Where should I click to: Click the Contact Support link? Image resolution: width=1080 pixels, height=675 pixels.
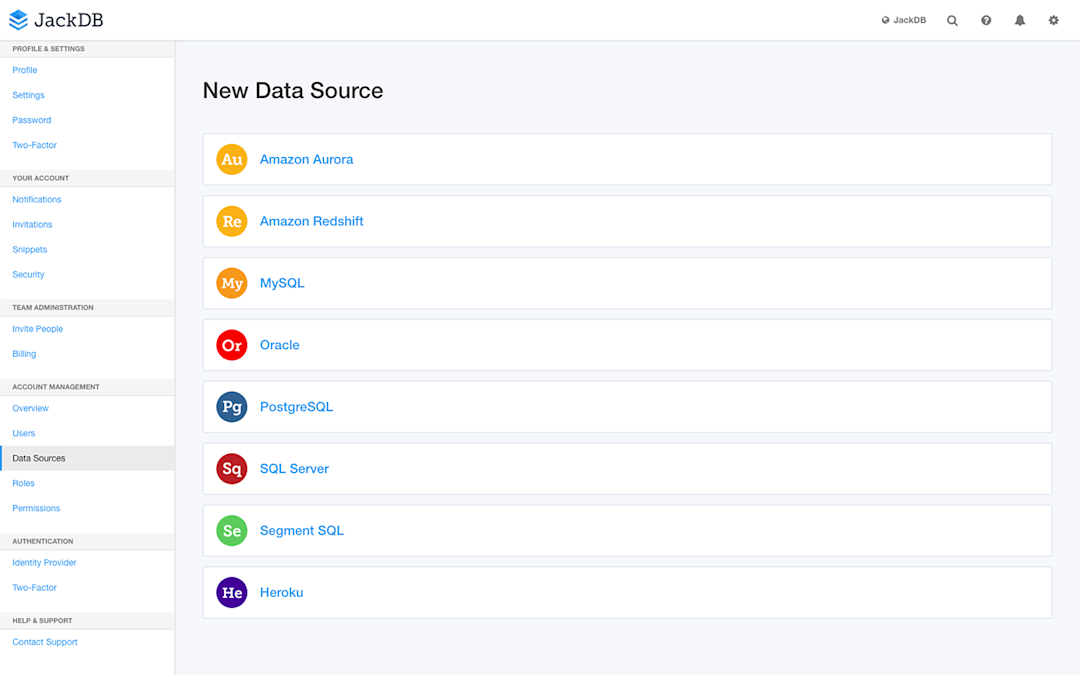[x=45, y=642]
